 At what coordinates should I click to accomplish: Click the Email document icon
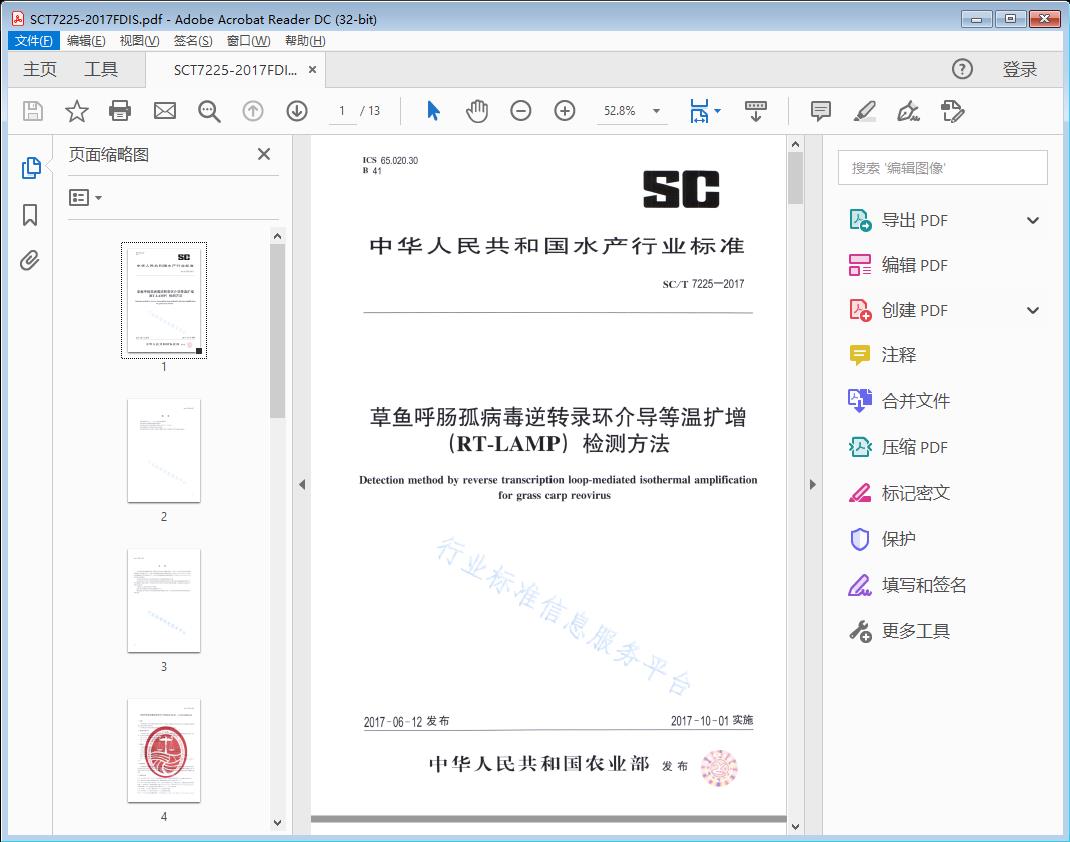point(164,111)
